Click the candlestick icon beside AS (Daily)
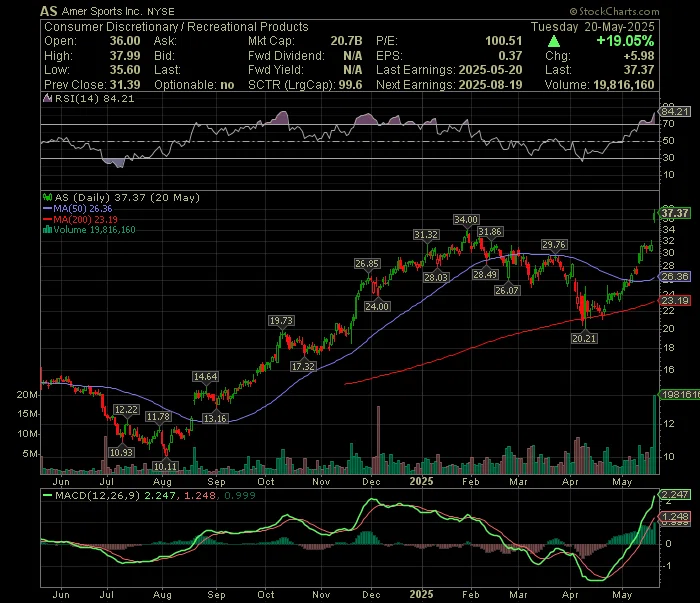700x603 pixels. tap(47, 197)
